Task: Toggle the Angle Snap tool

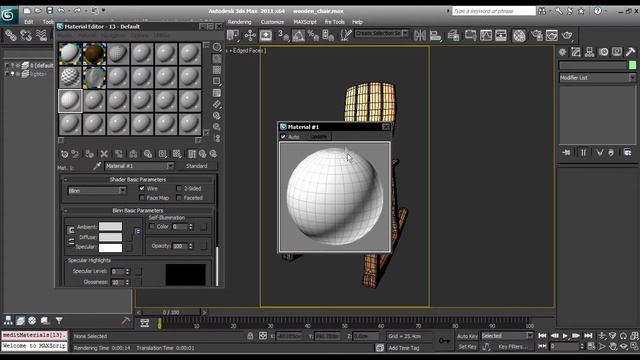Action: click(298, 36)
